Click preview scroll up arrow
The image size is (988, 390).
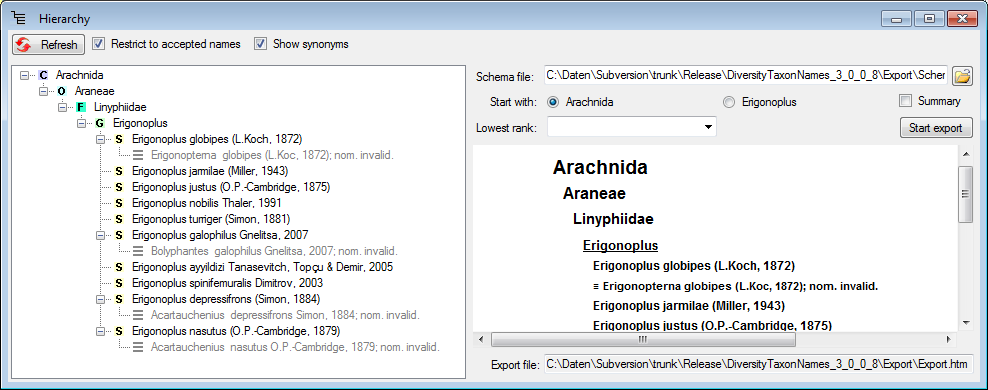[965, 153]
